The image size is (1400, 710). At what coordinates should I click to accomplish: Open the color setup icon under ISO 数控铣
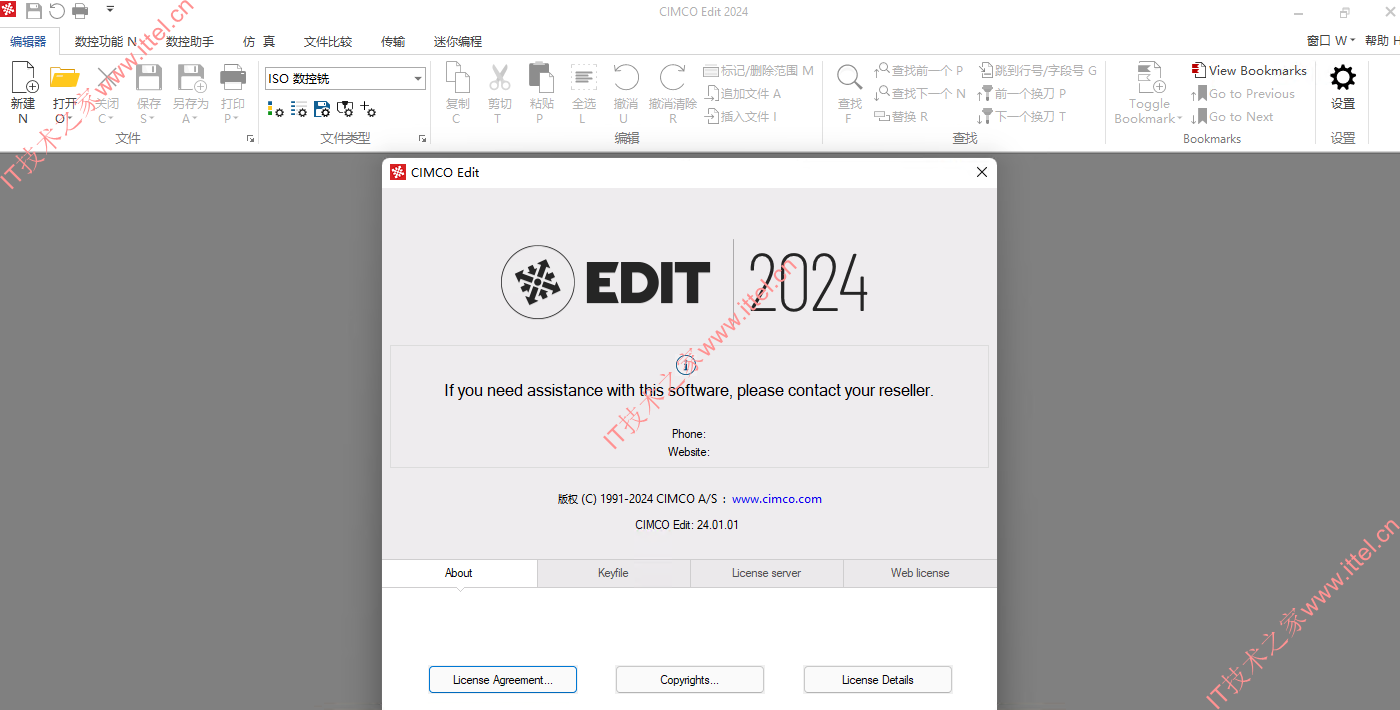tap(275, 109)
